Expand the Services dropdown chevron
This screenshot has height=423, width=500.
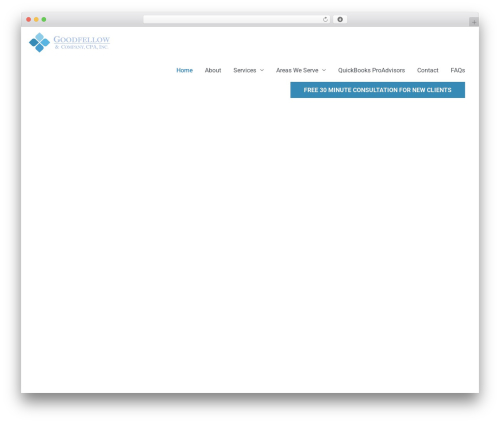pos(262,70)
